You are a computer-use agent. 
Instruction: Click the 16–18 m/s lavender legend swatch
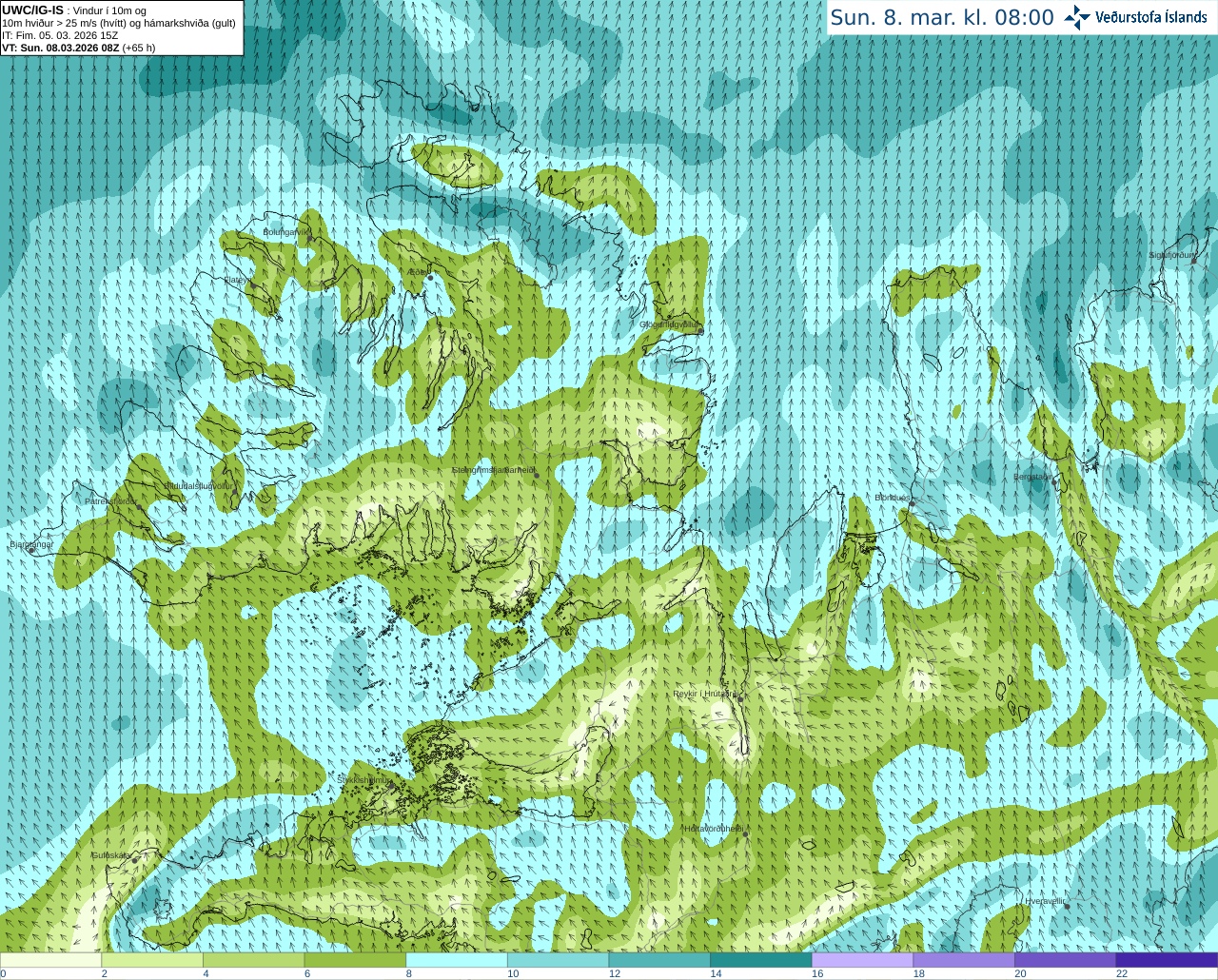pyautogui.click(x=862, y=960)
